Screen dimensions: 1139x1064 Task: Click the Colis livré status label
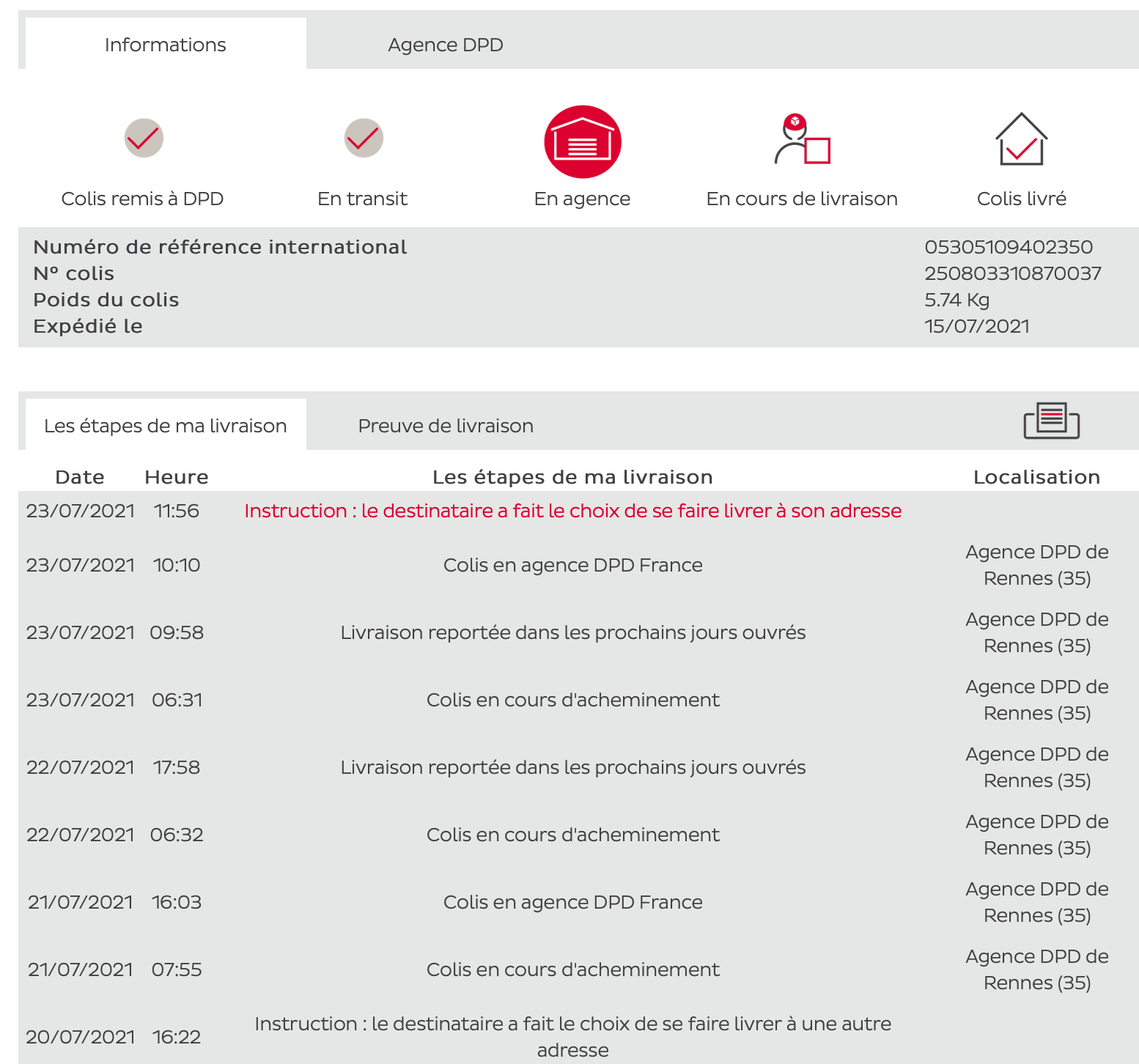1022,199
